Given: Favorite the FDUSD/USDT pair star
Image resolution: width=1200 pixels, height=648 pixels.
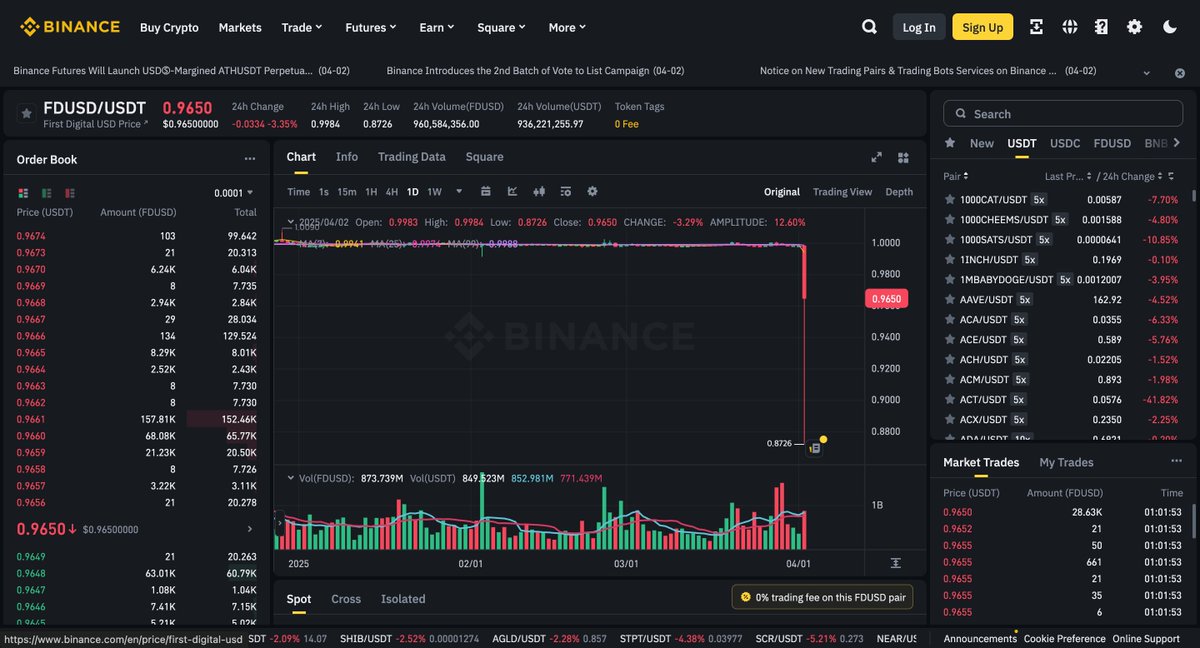Looking at the screenshot, I should click(26, 114).
